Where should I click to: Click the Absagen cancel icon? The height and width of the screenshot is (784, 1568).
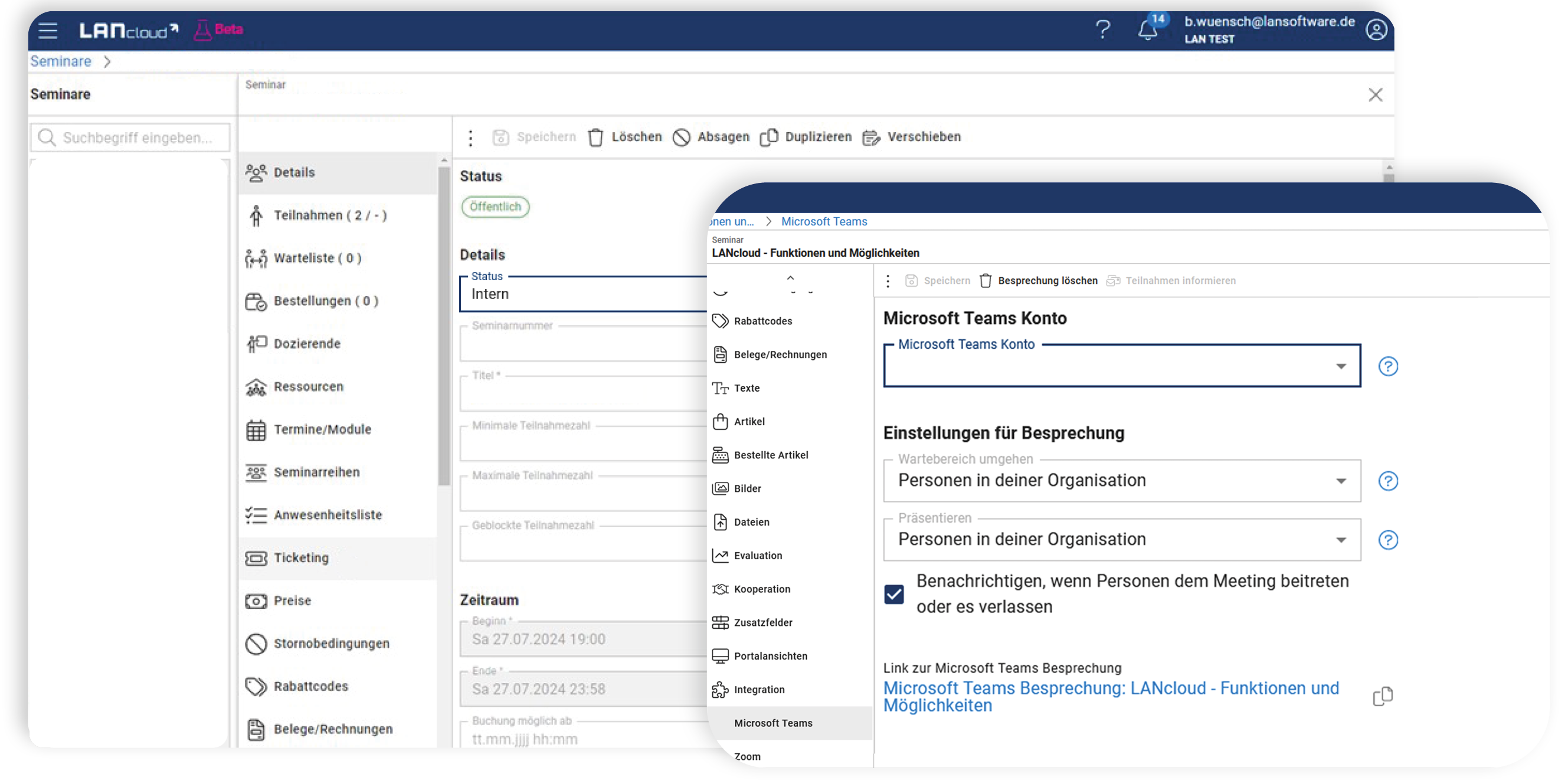pos(681,137)
